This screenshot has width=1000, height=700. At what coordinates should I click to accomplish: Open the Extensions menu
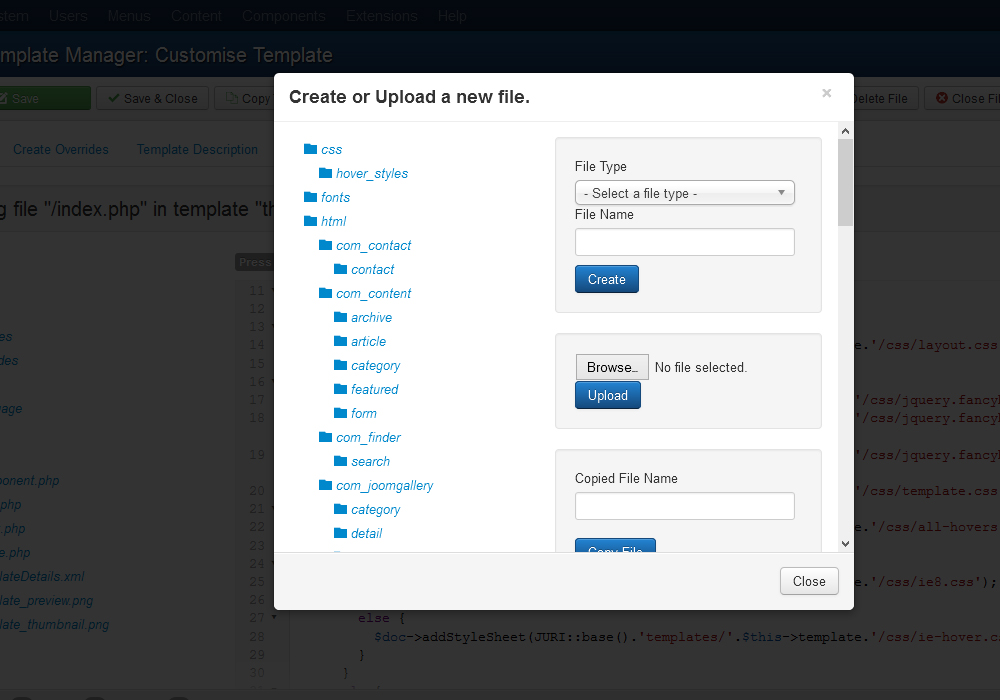point(381,15)
